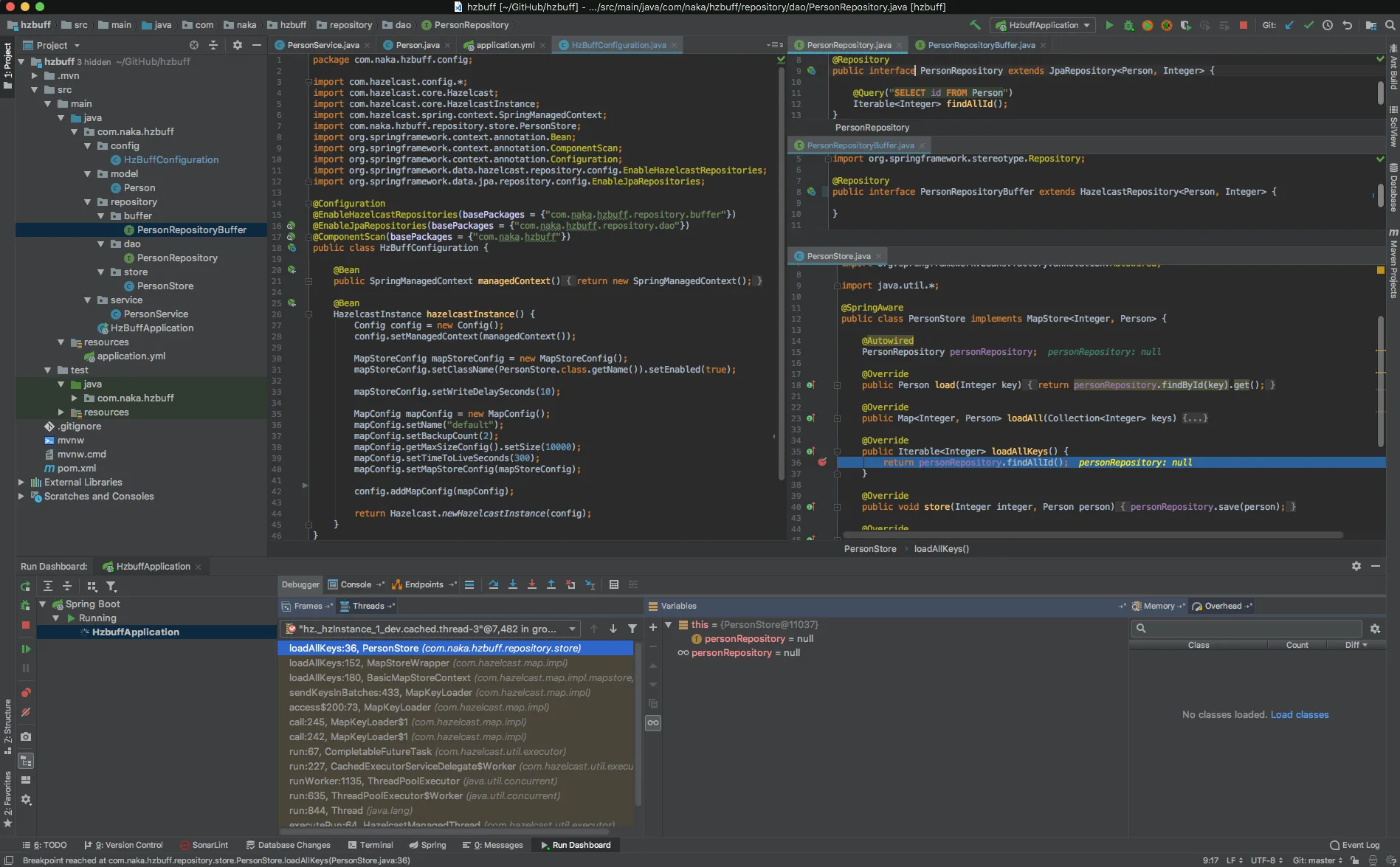Image resolution: width=1400 pixels, height=867 pixels.
Task: Toggle the breakpoint on line 36 in PersonStore
Action: point(822,463)
